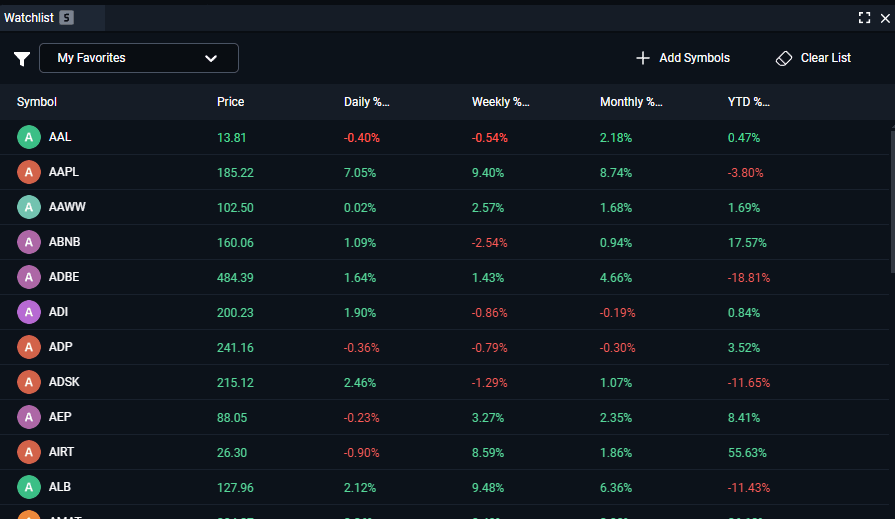Select the ALB symbol name

(60, 487)
